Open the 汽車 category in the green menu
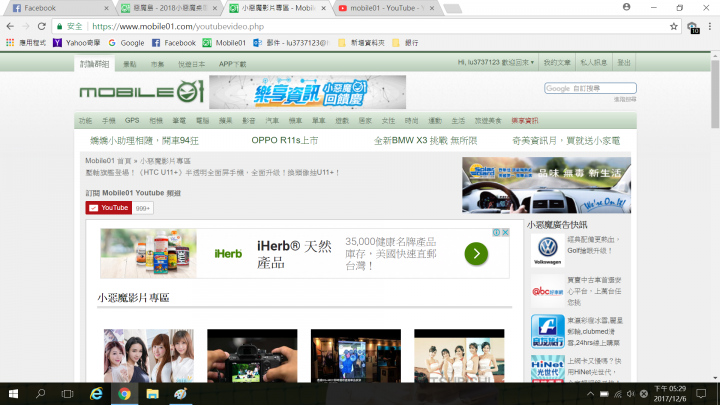720x405 pixels. (272, 121)
